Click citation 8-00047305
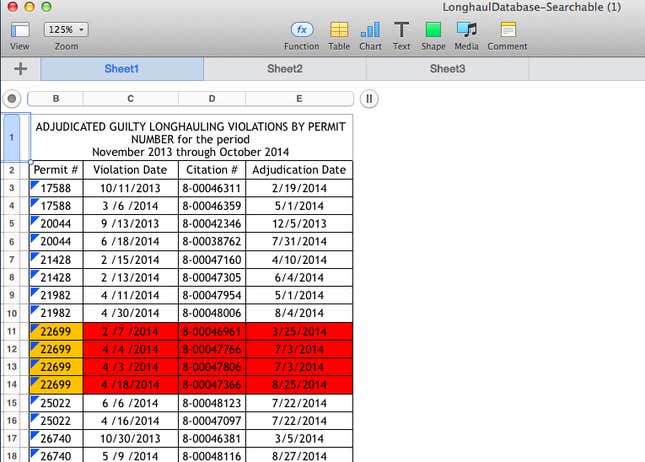Image resolution: width=645 pixels, height=462 pixels. pyautogui.click(x=212, y=277)
